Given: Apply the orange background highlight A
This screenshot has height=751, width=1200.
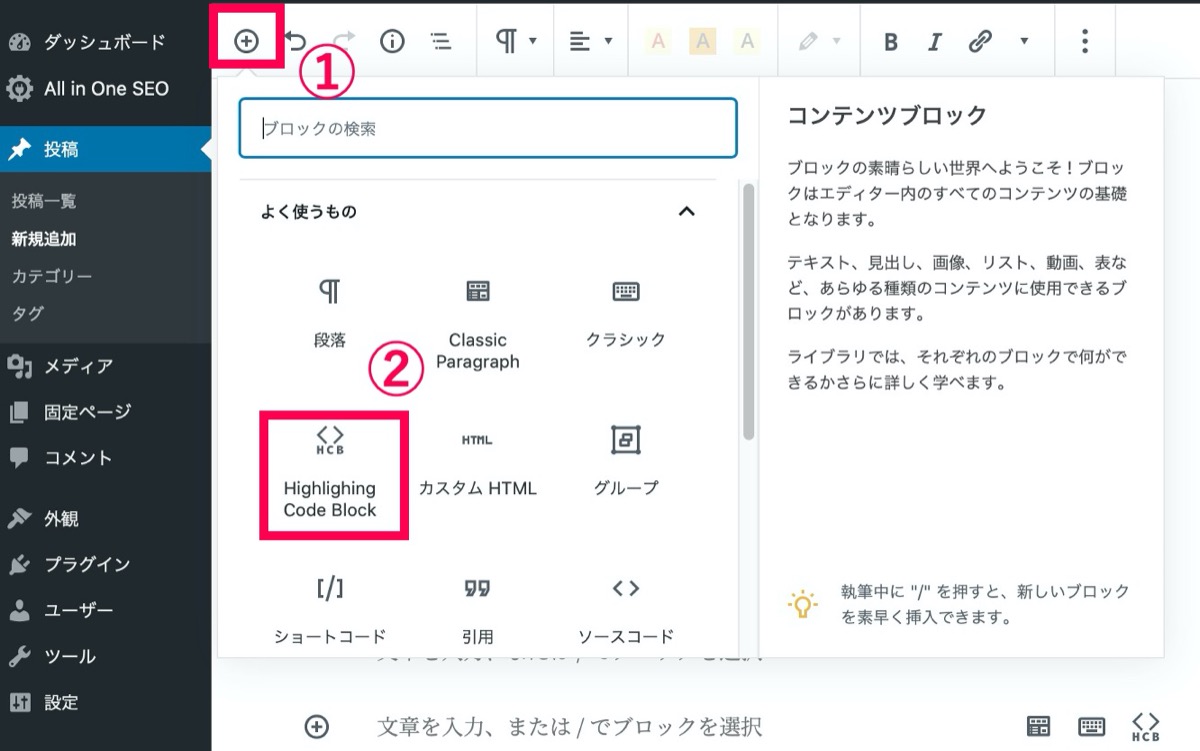Looking at the screenshot, I should (x=703, y=41).
